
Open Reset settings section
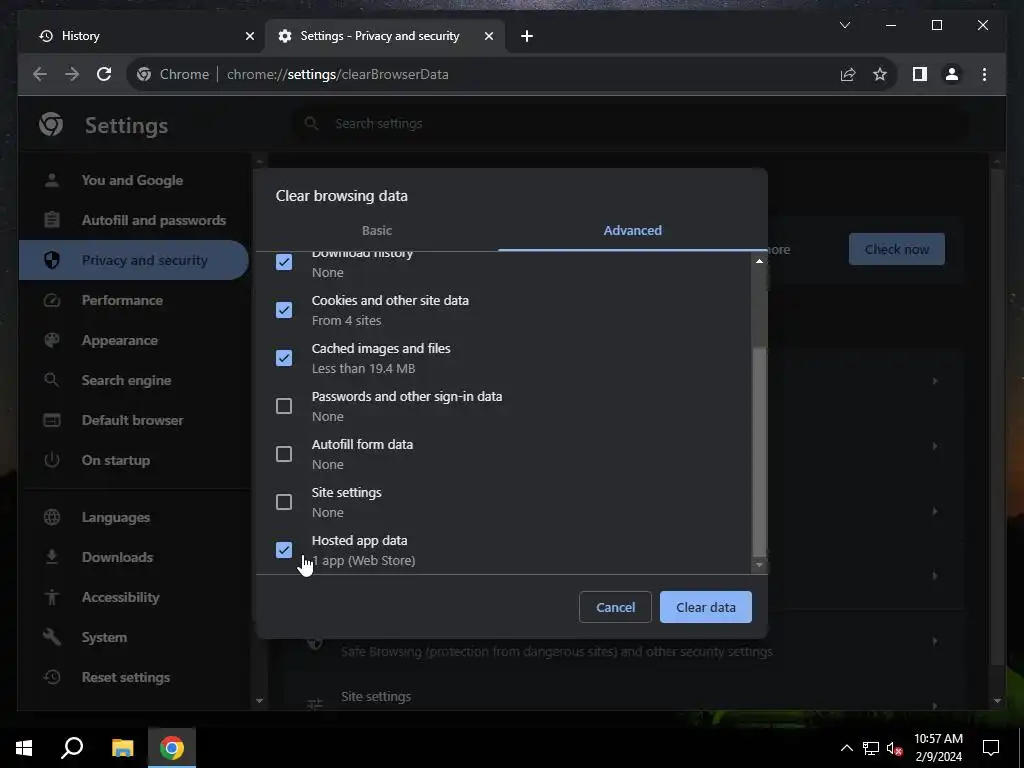[133, 677]
